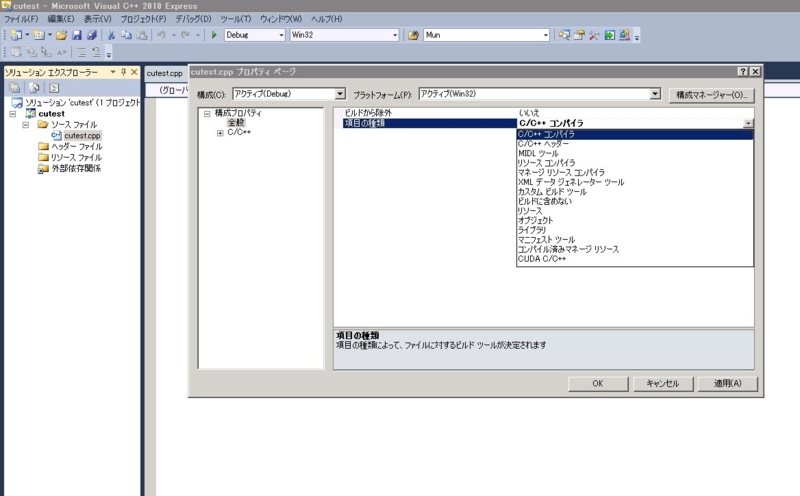The width and height of the screenshot is (800, 496).
Task: Click the Save All icon
Action: (x=92, y=35)
